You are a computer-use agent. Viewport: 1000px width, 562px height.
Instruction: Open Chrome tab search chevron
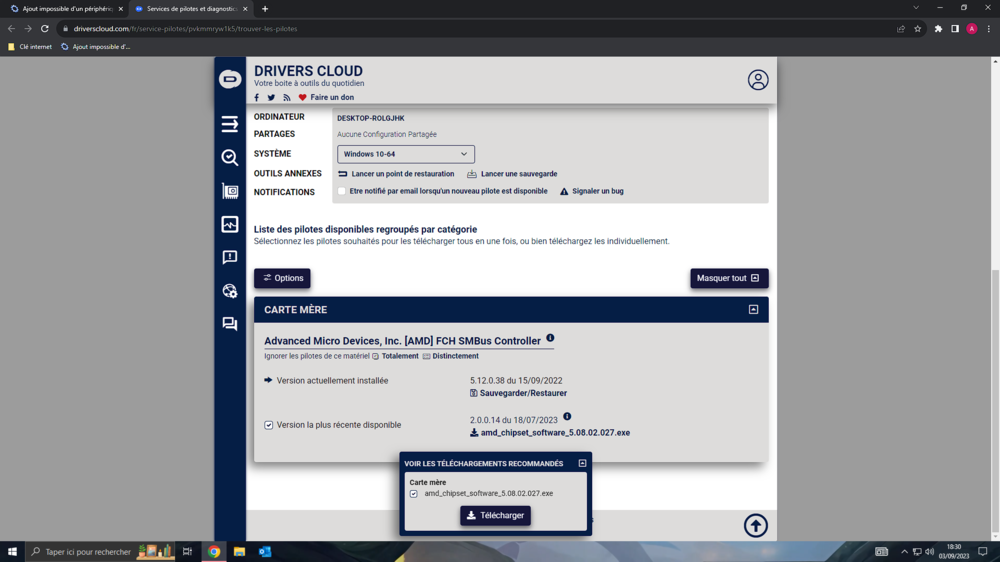(x=916, y=8)
